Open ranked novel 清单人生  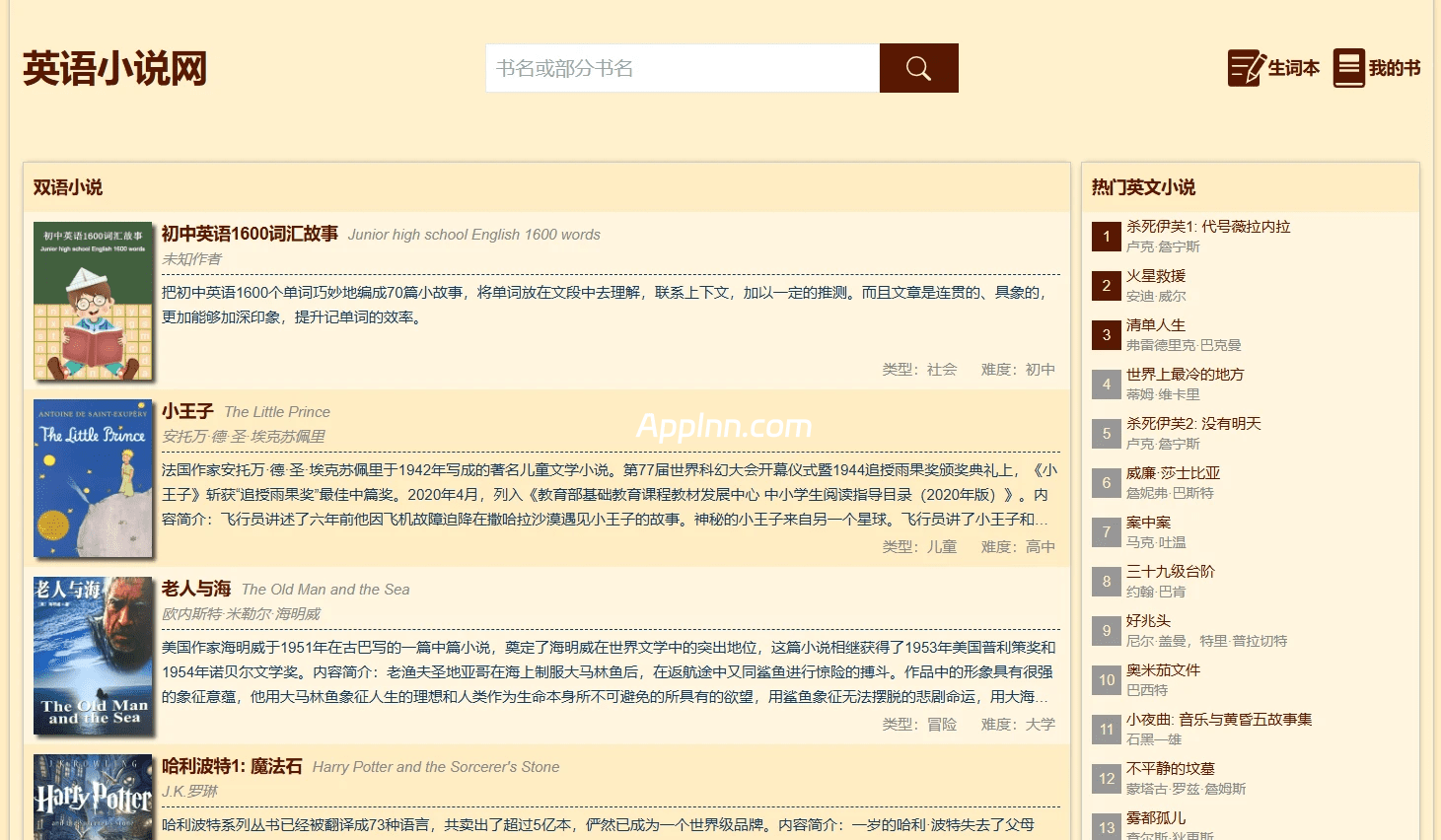point(1156,324)
